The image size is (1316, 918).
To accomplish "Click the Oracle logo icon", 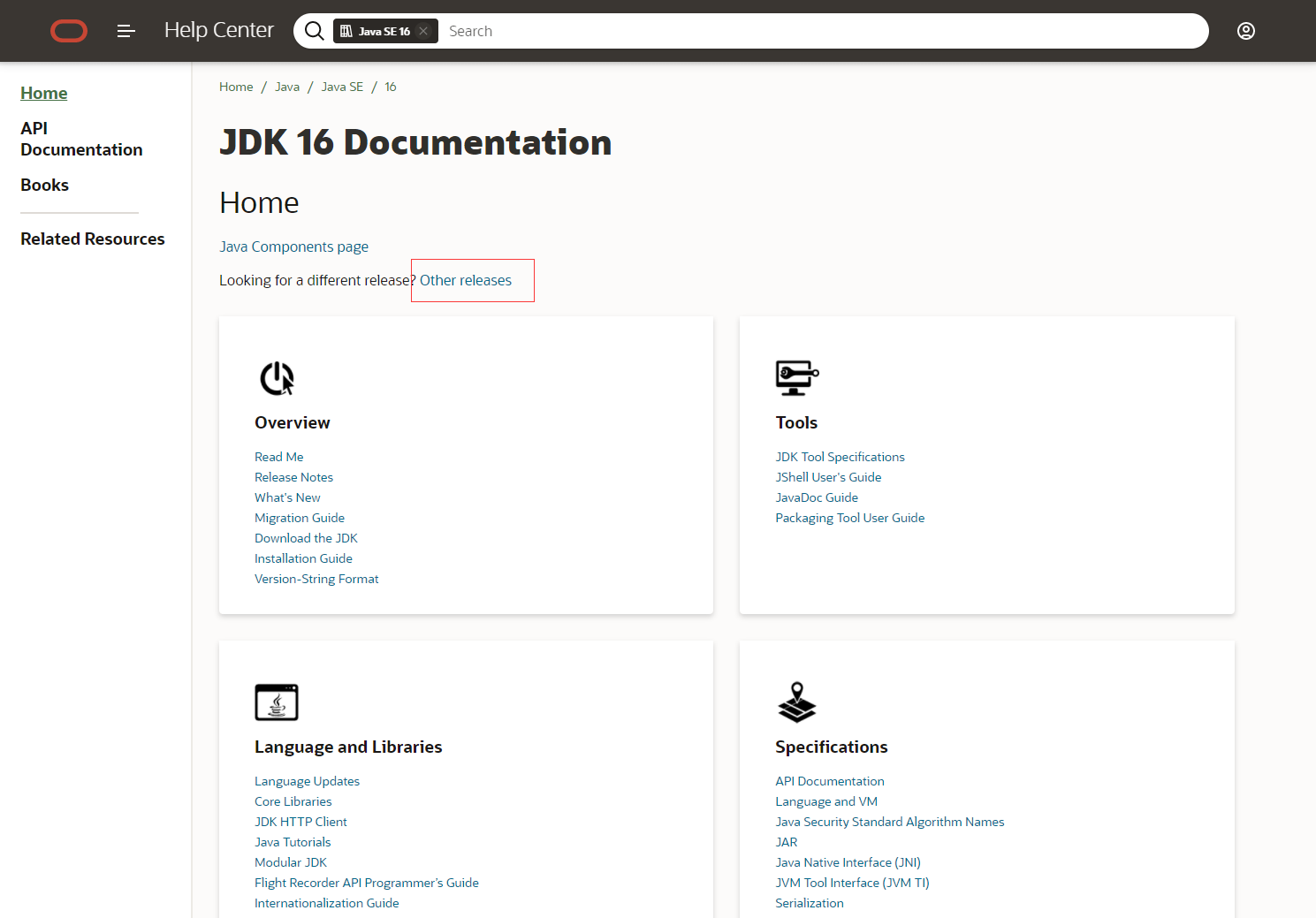I will click(69, 31).
